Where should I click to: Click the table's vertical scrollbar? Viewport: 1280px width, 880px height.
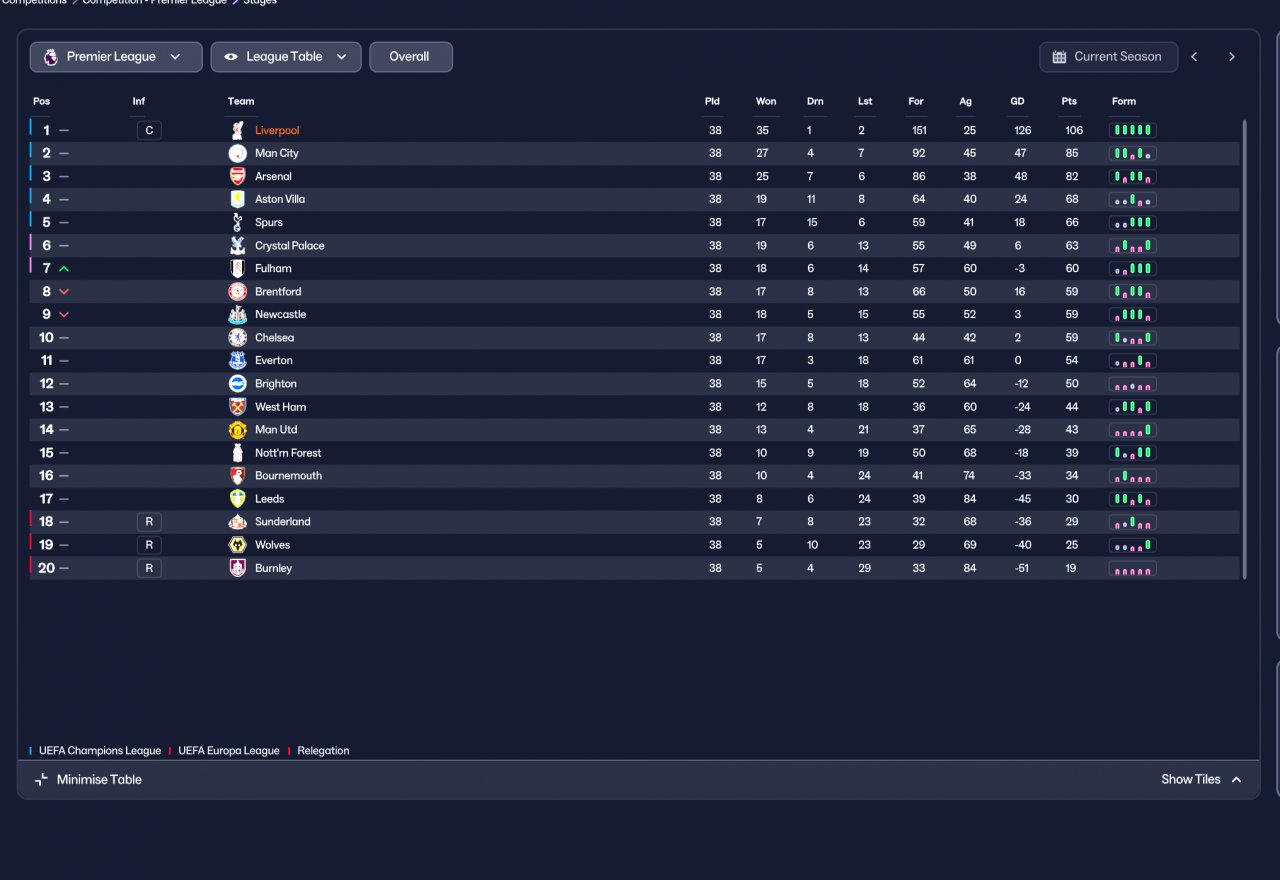click(x=1245, y=349)
